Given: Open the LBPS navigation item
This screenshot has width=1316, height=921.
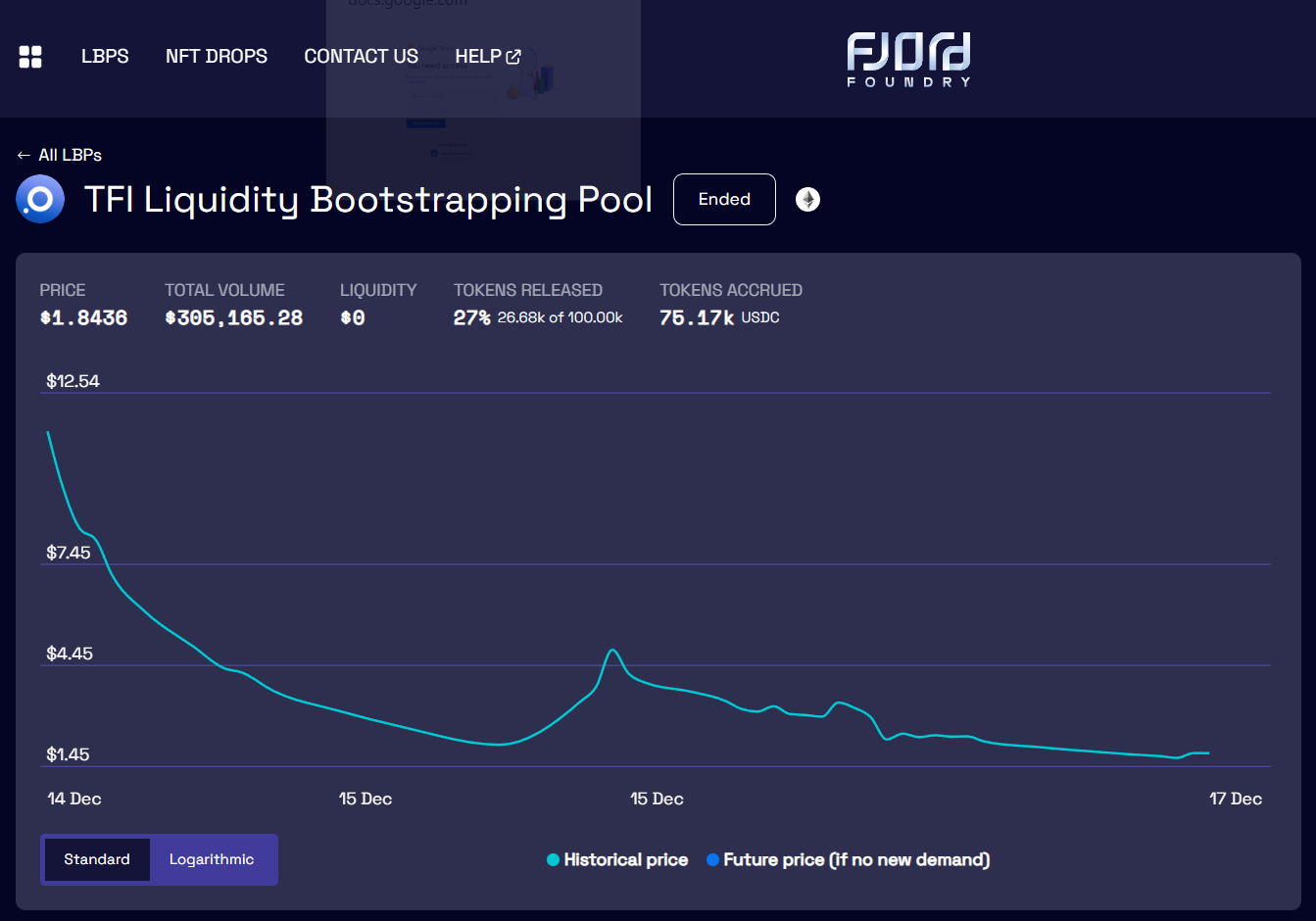Looking at the screenshot, I should (x=105, y=57).
